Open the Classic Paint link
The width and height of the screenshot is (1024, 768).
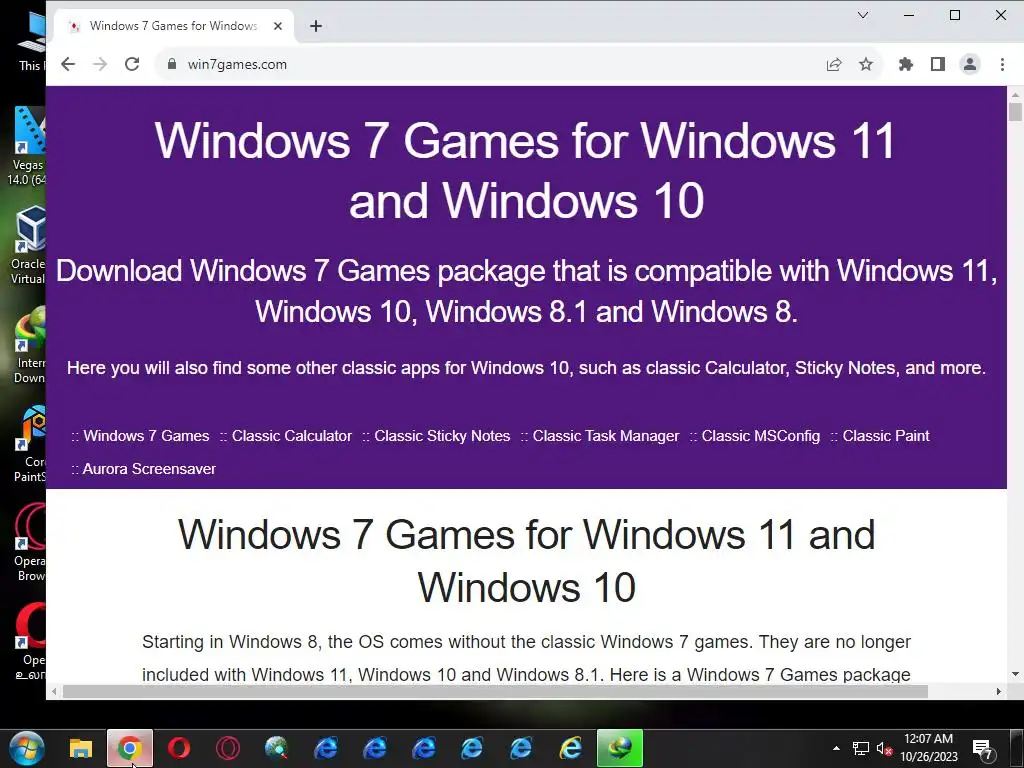pyautogui.click(x=886, y=436)
